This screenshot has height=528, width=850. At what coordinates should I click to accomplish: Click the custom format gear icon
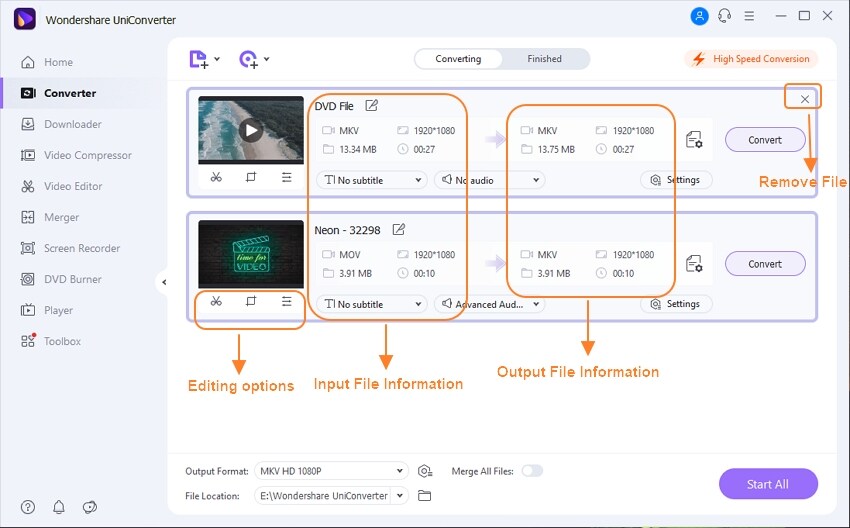(x=425, y=471)
